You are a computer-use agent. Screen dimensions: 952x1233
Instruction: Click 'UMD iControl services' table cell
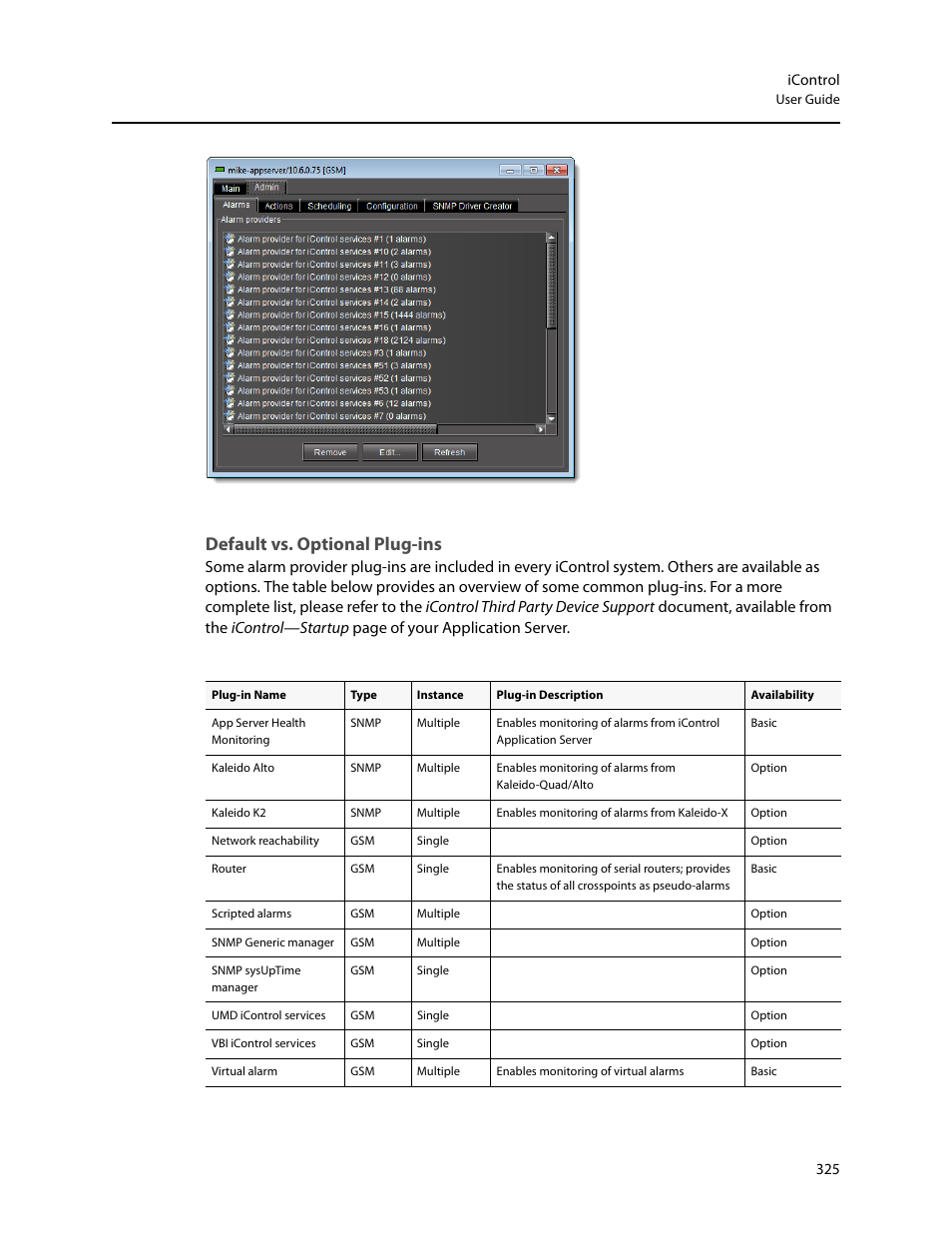point(268,1015)
